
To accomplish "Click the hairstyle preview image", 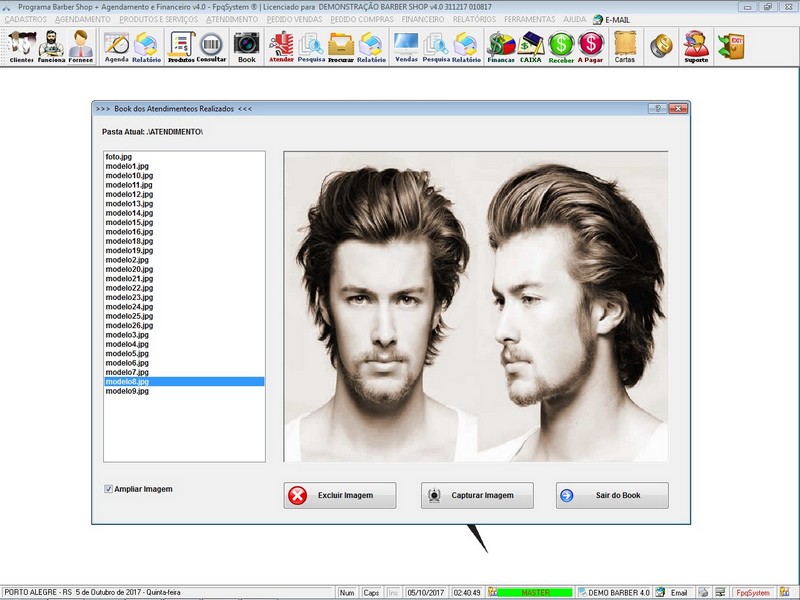I will tap(475, 306).
